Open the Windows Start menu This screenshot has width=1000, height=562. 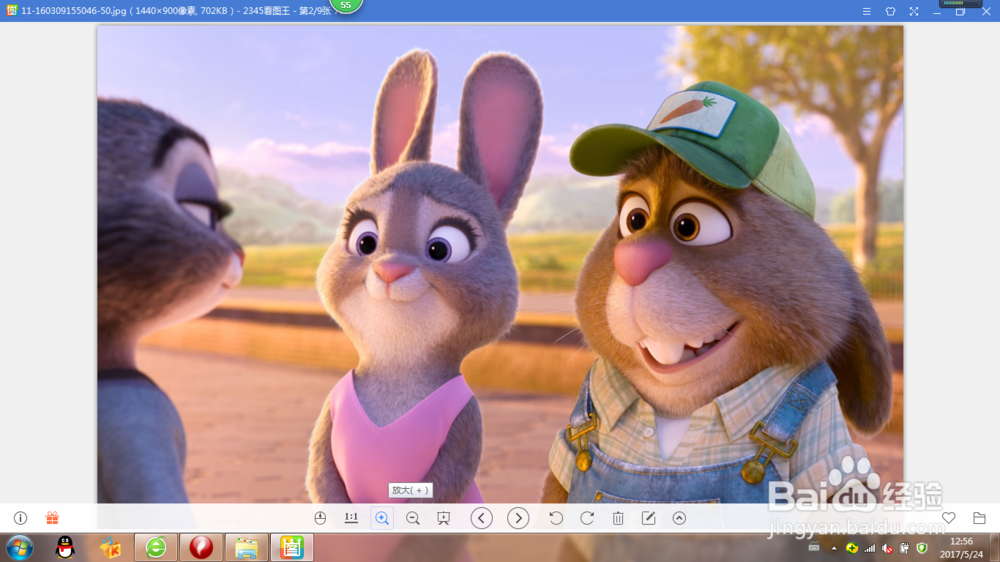(20, 547)
